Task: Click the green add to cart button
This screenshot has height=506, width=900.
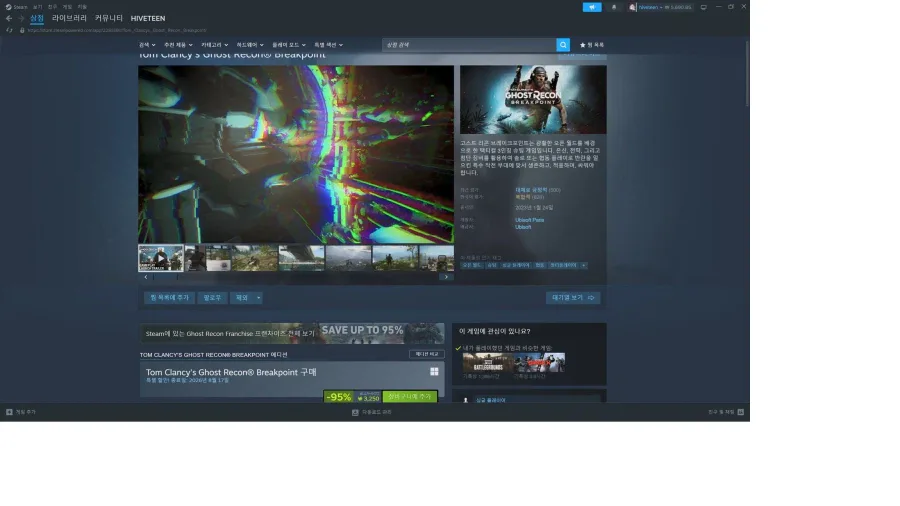Action: click(410, 396)
